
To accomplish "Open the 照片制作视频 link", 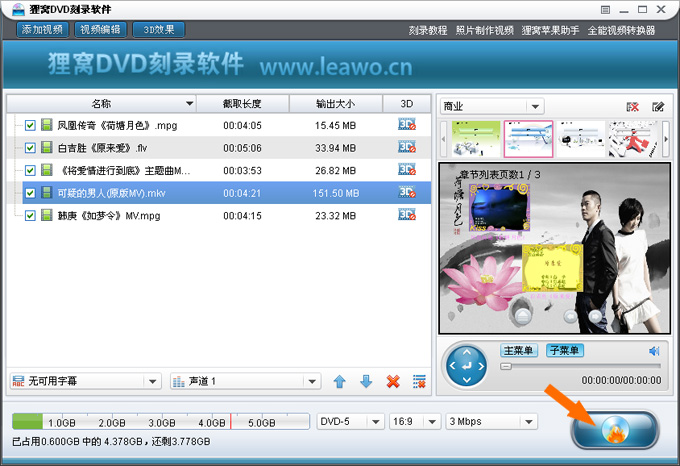I will [484, 31].
